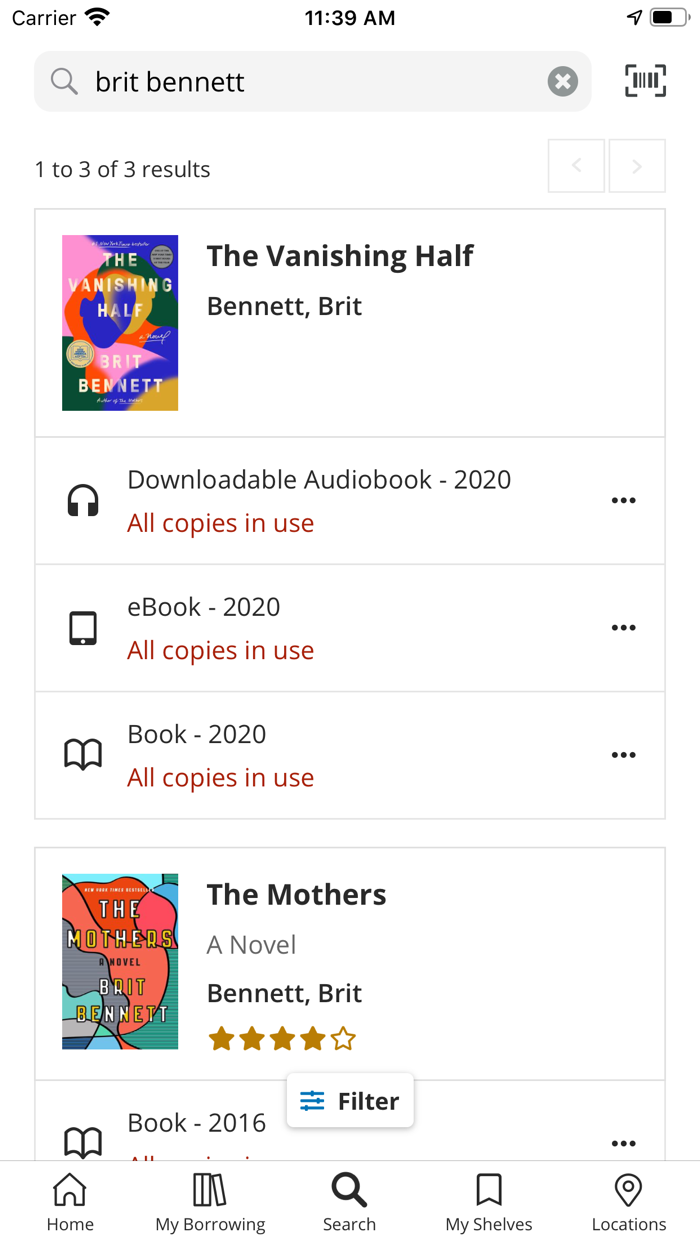Viewport: 700px width, 1244px height.
Task: Open The Vanishing Half cover thumbnail
Action: (x=120, y=323)
